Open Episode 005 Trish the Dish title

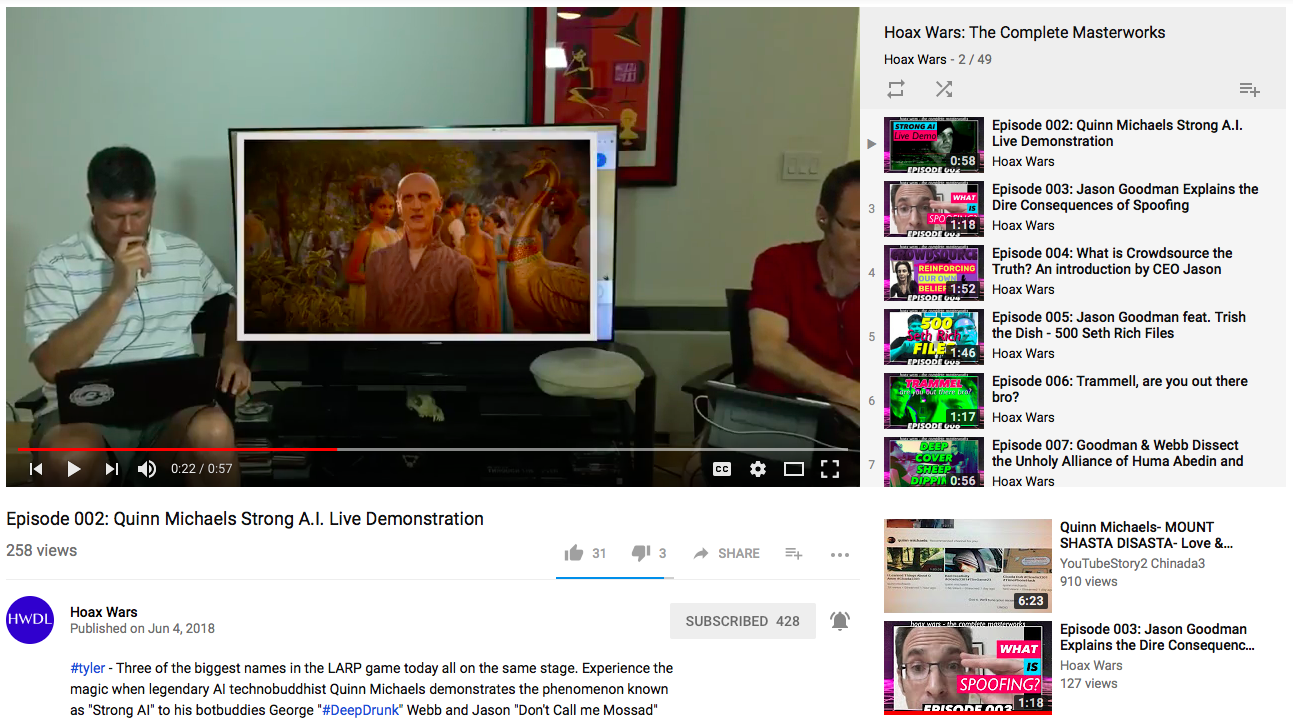pos(1119,325)
